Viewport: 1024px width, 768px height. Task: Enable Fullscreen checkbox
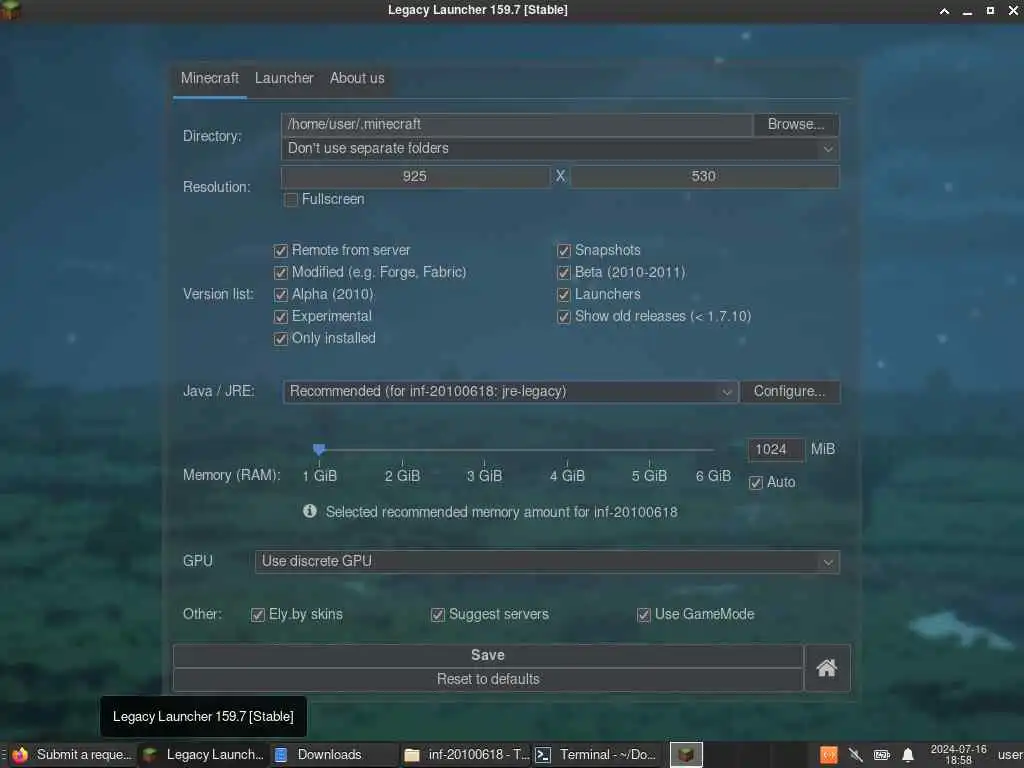coord(291,199)
